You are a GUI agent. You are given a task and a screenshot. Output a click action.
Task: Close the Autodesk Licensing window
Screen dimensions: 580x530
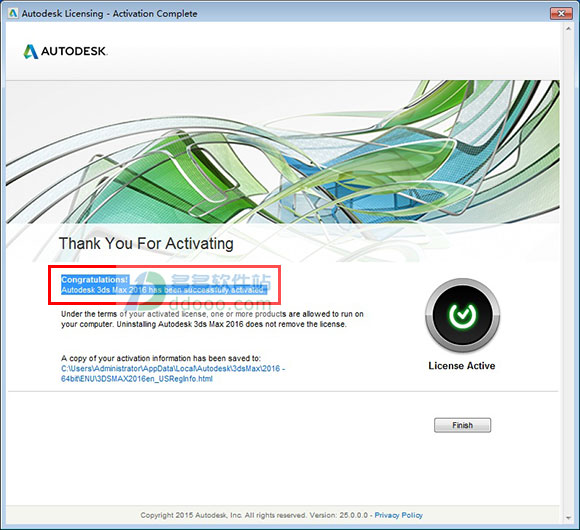(x=561, y=13)
